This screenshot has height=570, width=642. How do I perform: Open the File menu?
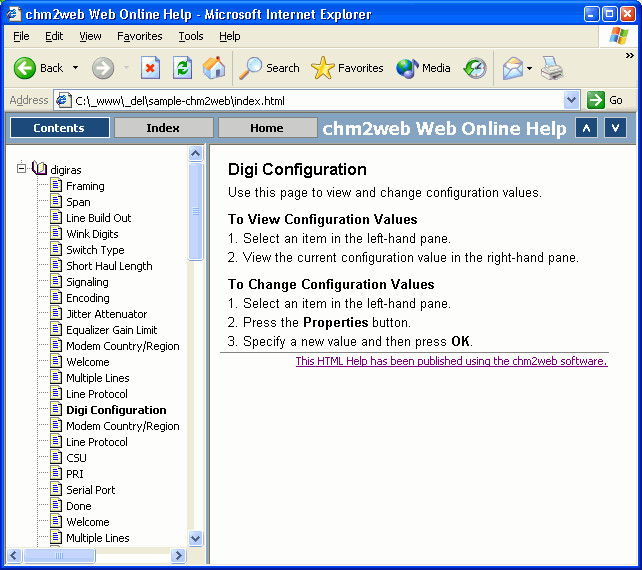click(21, 36)
